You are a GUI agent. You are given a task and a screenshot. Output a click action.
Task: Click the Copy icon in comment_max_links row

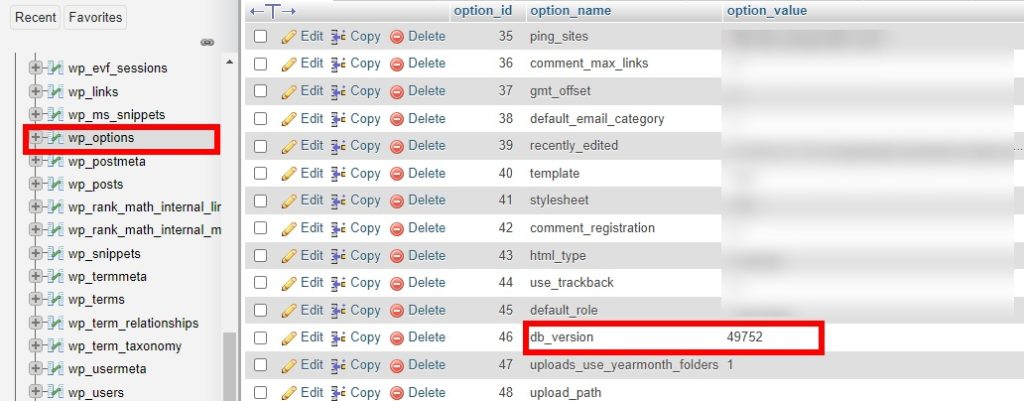pyautogui.click(x=338, y=64)
